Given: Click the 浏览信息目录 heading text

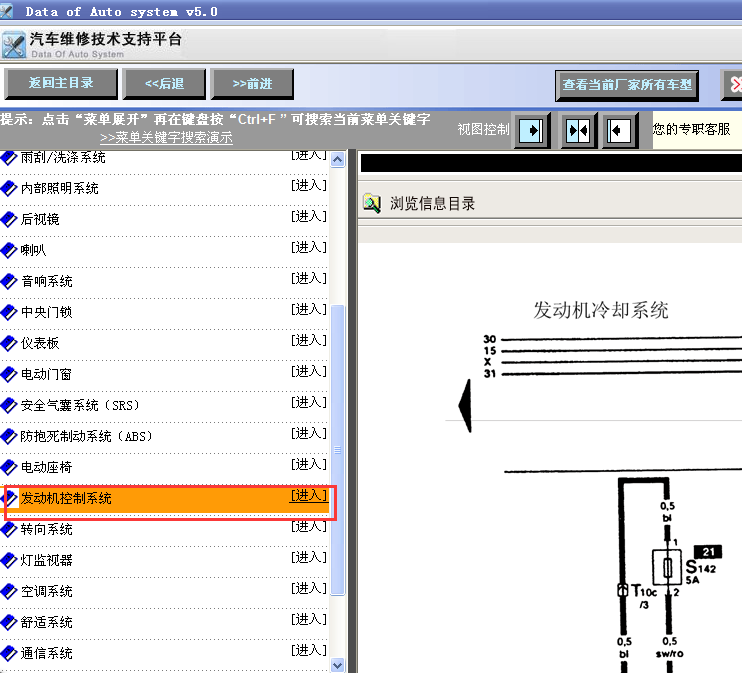Looking at the screenshot, I should click(x=432, y=204).
